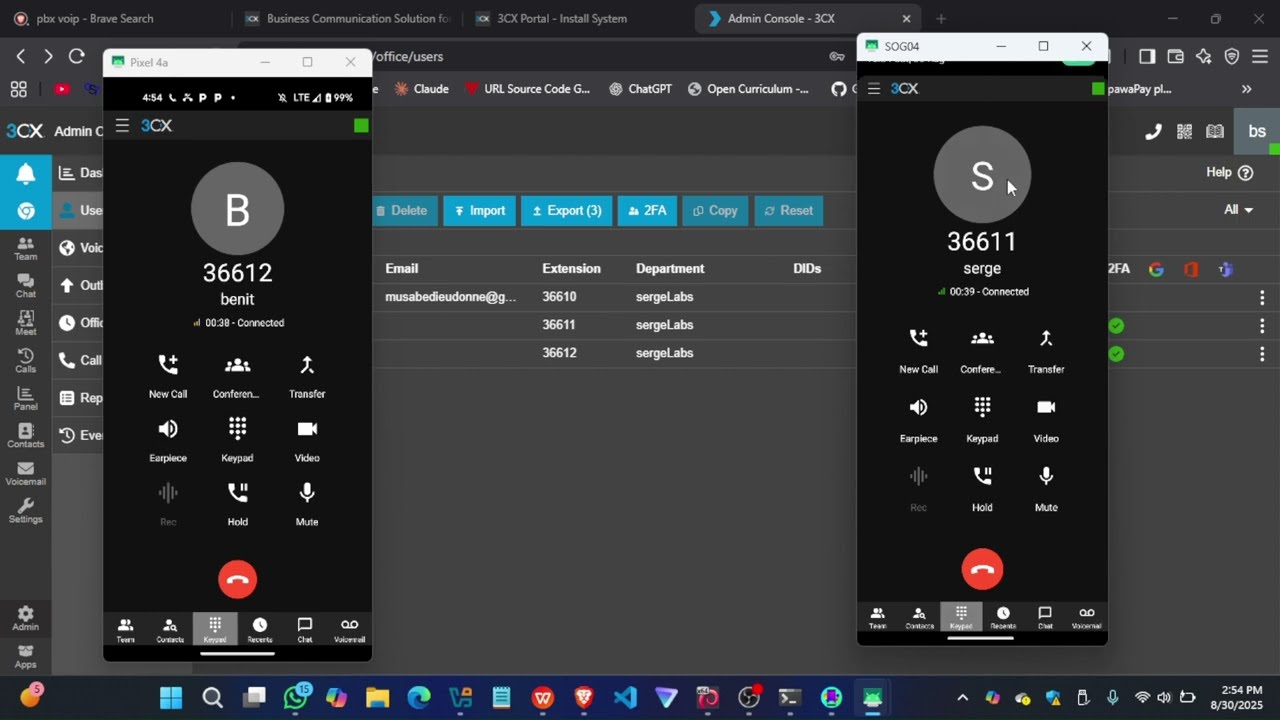
Task: Hang up the call in SOG04 window
Action: (982, 569)
